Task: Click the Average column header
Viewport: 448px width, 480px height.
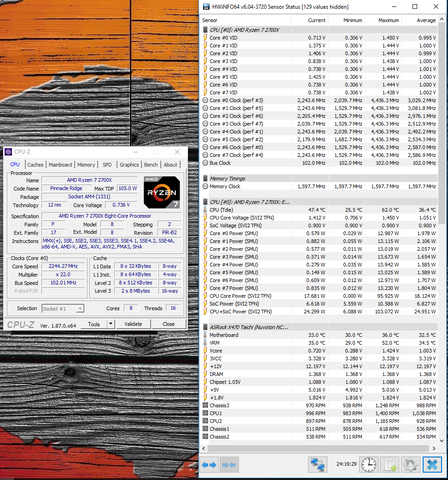Action: [420, 20]
